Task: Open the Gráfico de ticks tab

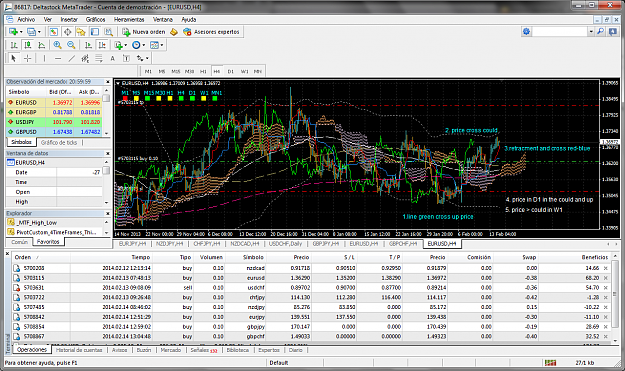Action: tap(59, 142)
